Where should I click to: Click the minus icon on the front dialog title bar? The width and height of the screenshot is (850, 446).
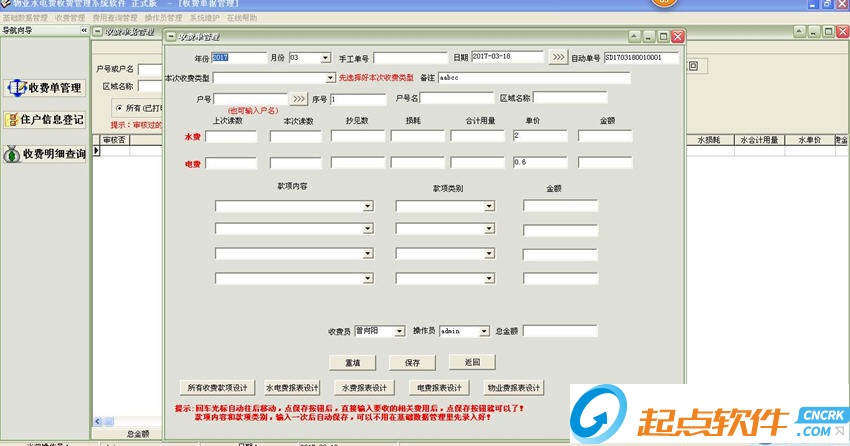(171, 37)
